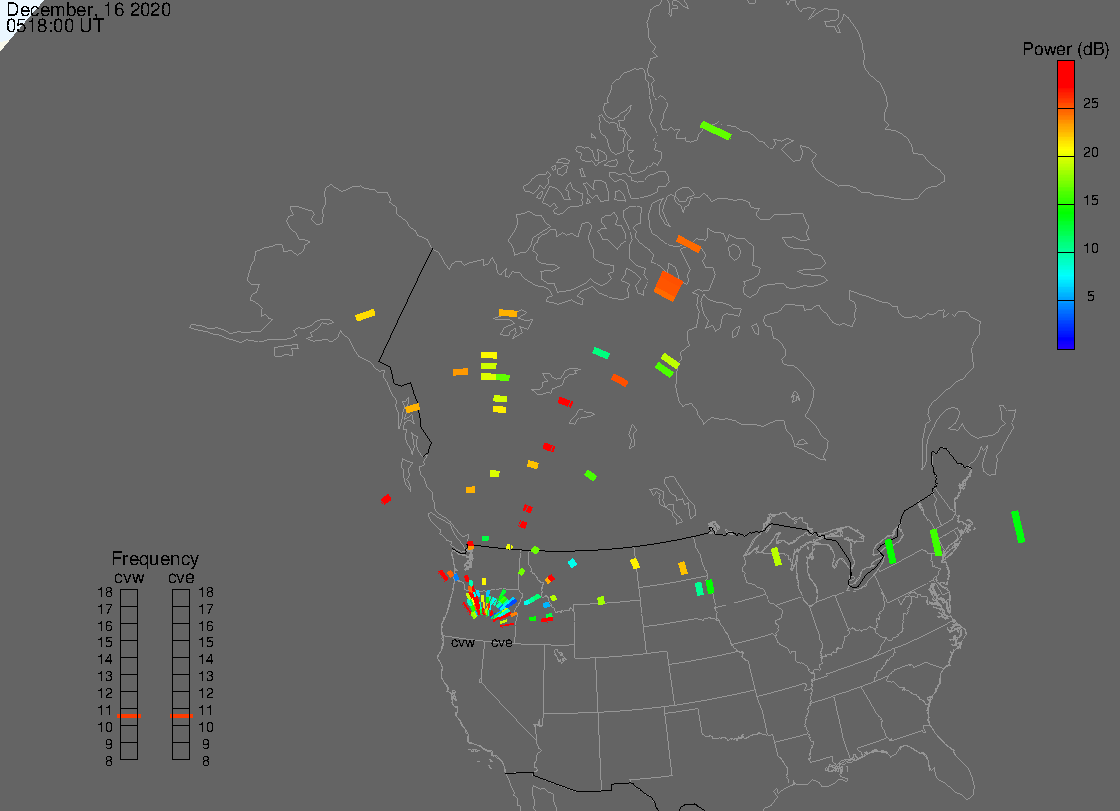This screenshot has height=811, width=1120.
Task: Click the 18 label left of cvw scale
Action: [x=105, y=592]
